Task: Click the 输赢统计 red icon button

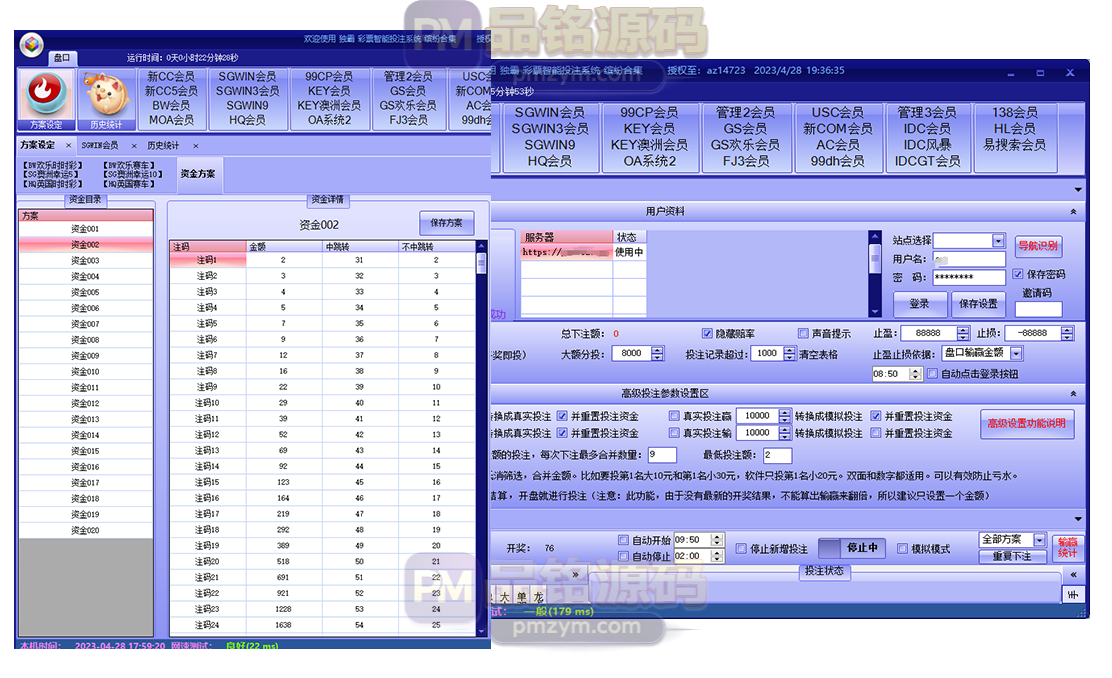Action: [x=1067, y=548]
